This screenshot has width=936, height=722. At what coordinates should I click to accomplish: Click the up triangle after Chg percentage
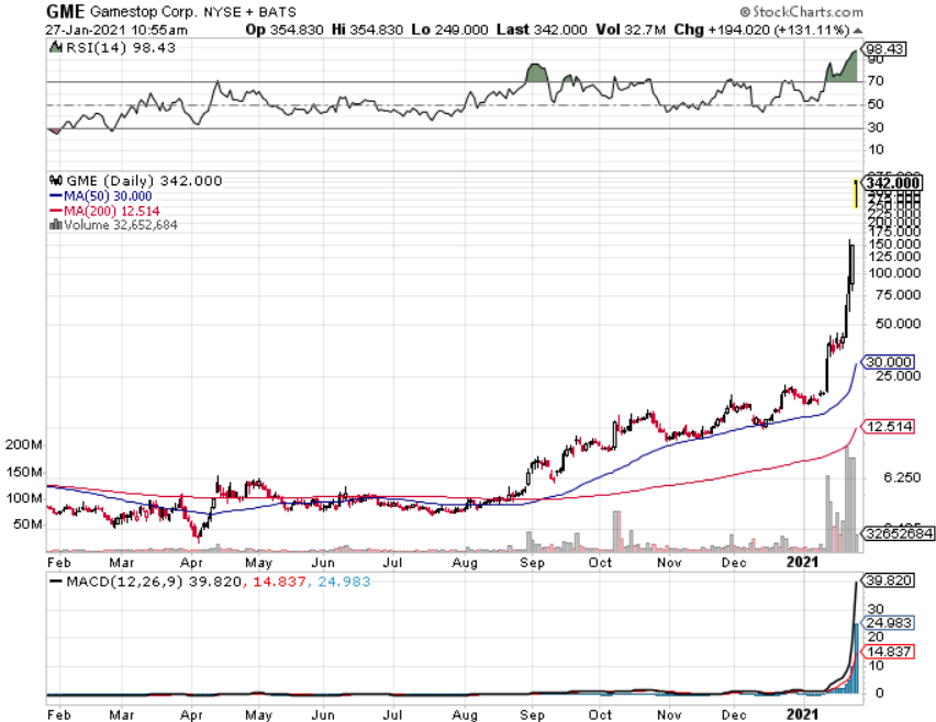(857, 30)
